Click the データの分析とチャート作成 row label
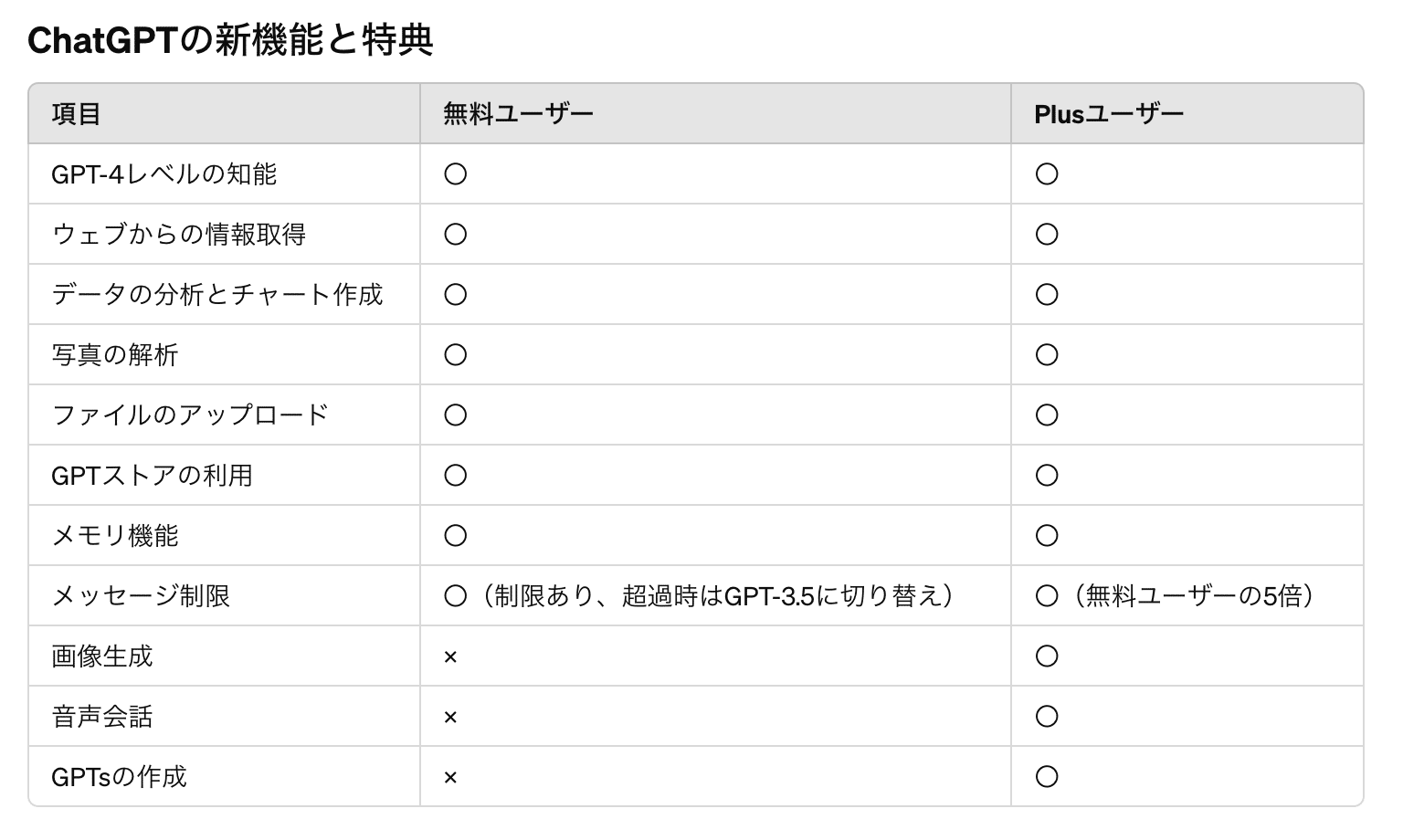The width and height of the screenshot is (1403, 840). pos(217,295)
